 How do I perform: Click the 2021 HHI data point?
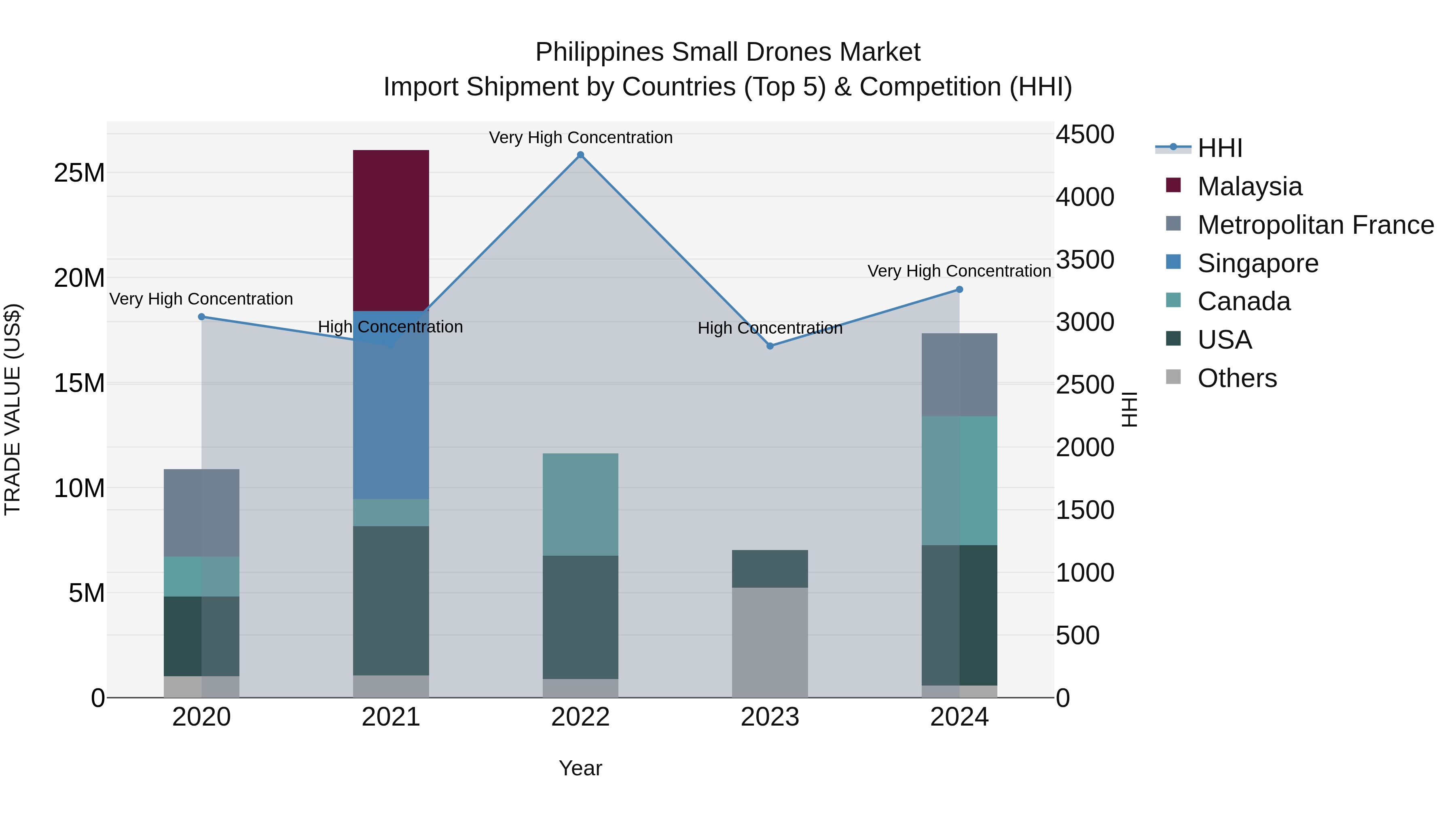click(x=391, y=345)
